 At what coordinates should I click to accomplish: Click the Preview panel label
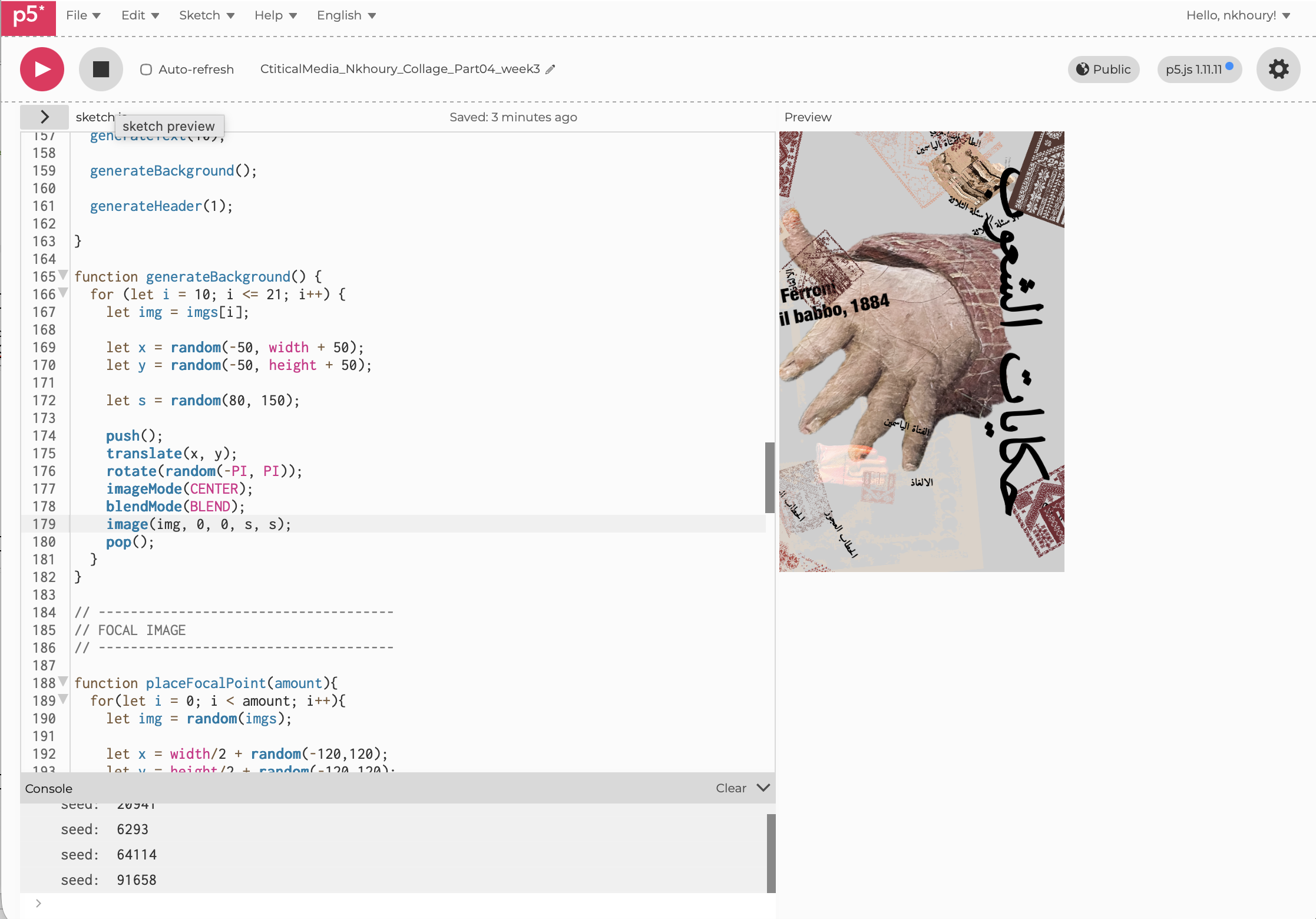tap(808, 117)
